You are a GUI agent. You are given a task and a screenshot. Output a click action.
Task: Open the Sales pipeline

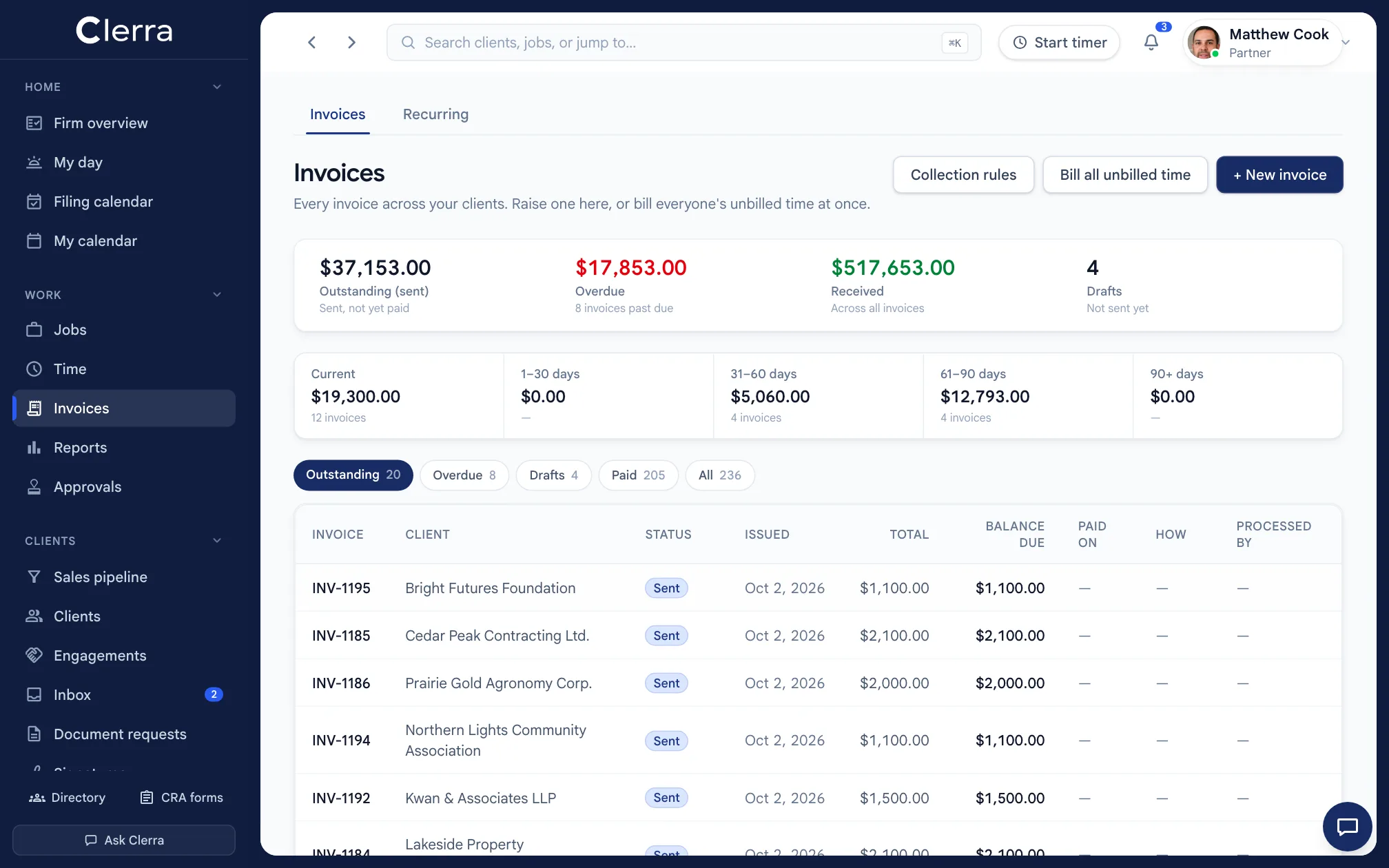point(124,577)
